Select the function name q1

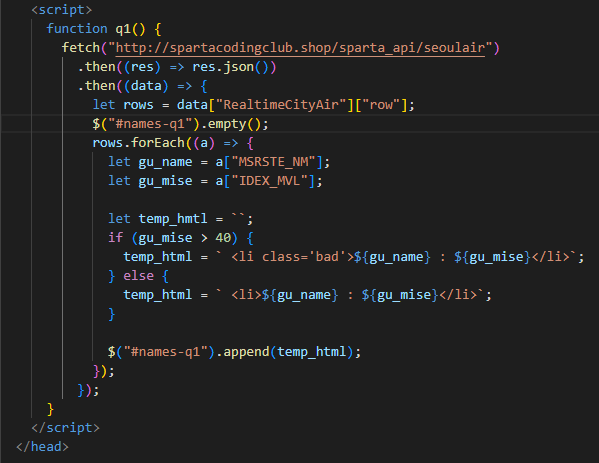(x=123, y=29)
